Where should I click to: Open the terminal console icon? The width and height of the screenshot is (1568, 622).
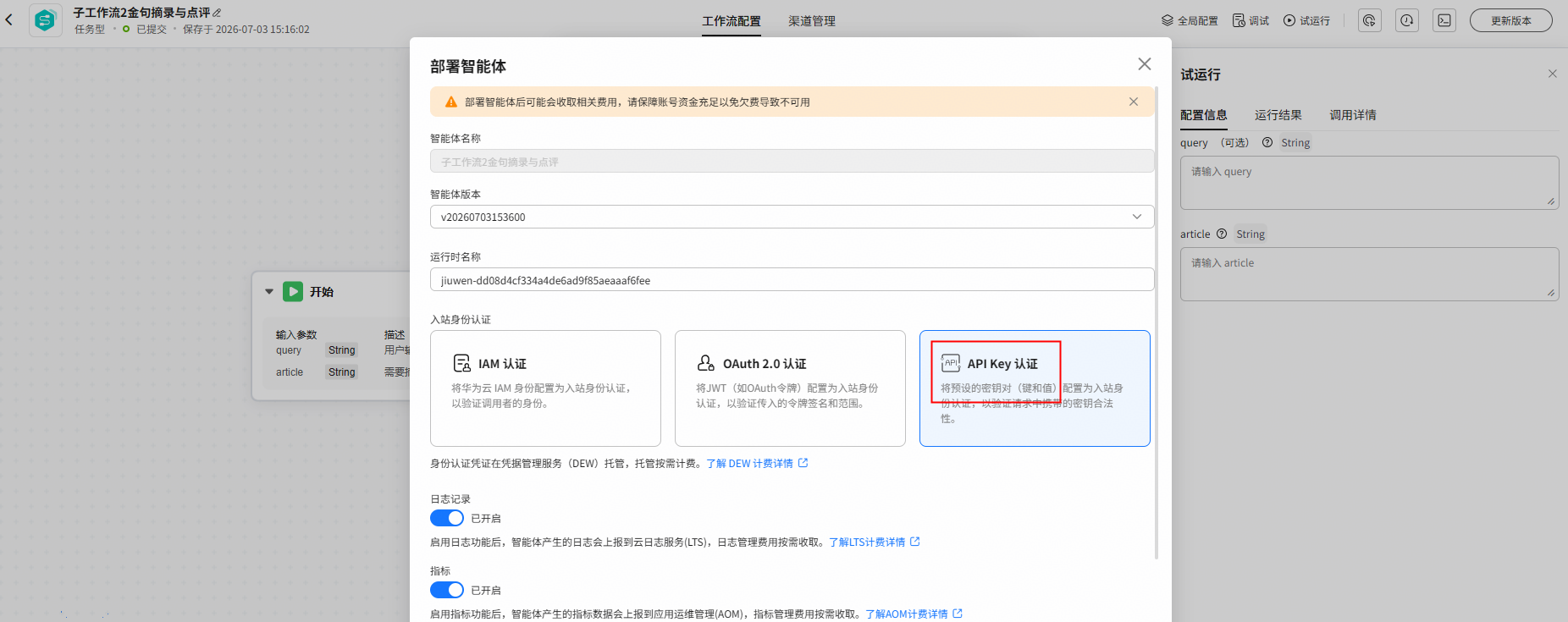(x=1444, y=20)
